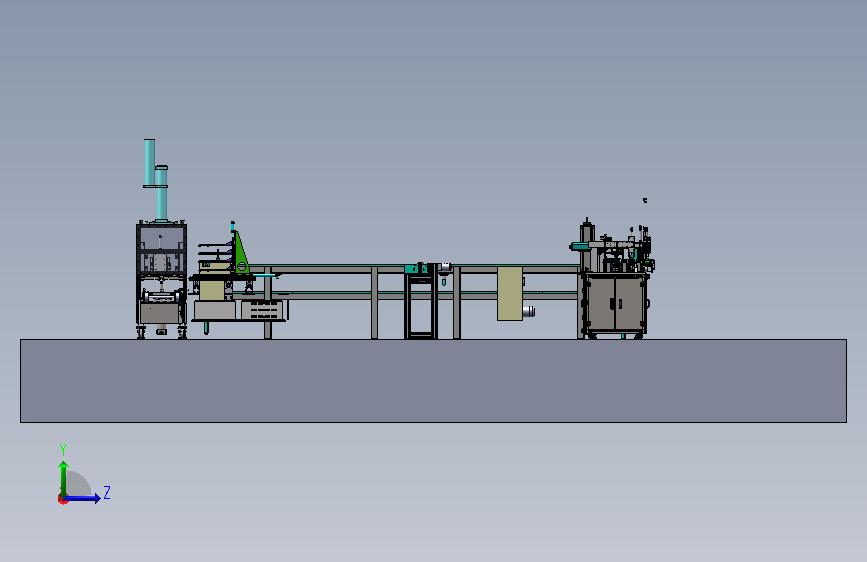Select the green triangular bracket on the model
The width and height of the screenshot is (867, 562).
pos(241,254)
